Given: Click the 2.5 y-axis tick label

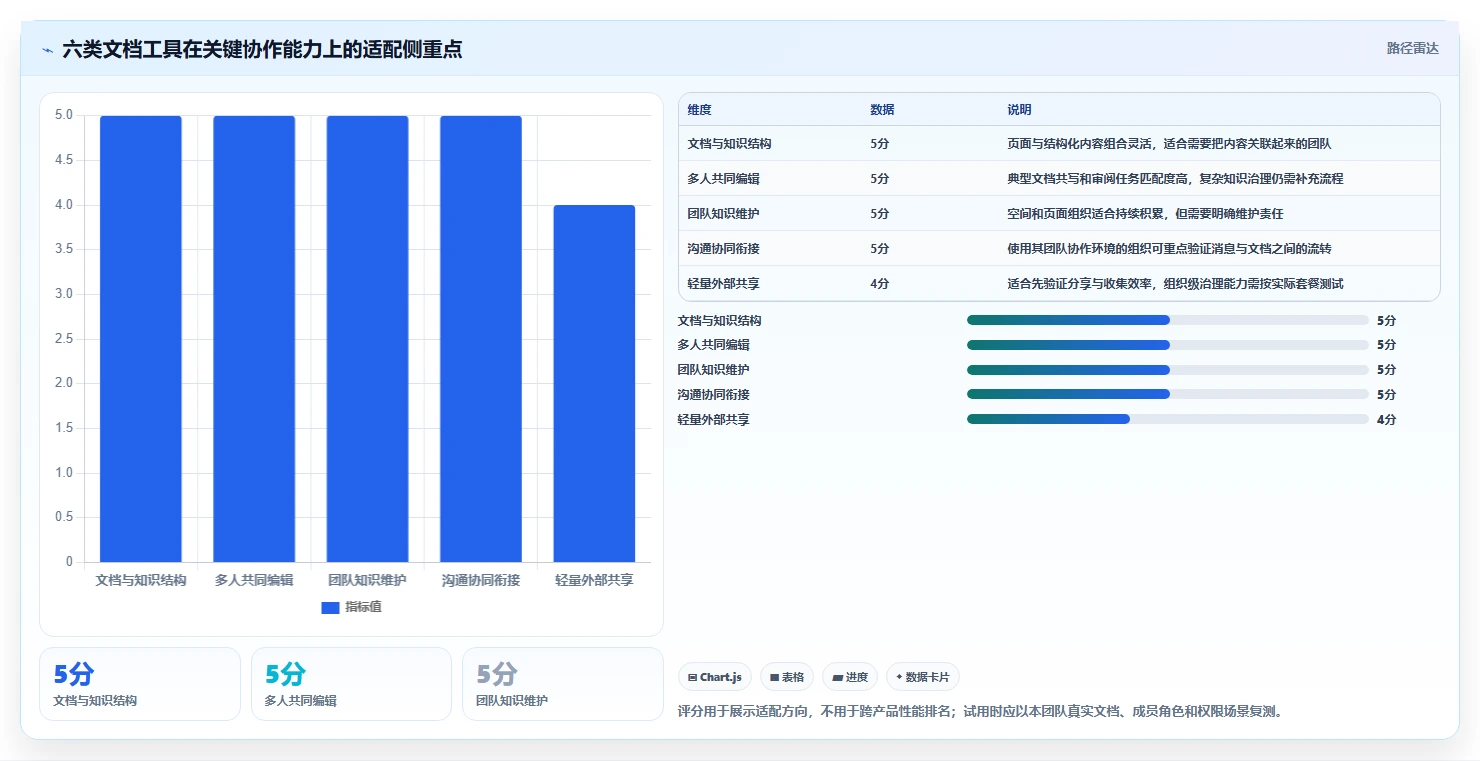Looking at the screenshot, I should tap(64, 339).
